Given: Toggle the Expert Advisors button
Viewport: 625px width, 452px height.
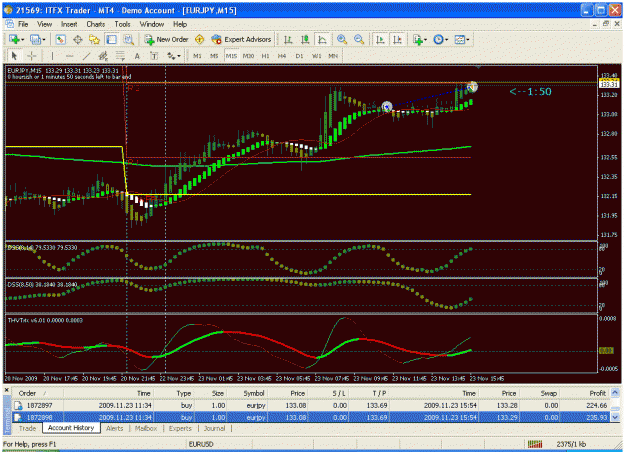Looking at the screenshot, I should (242, 39).
